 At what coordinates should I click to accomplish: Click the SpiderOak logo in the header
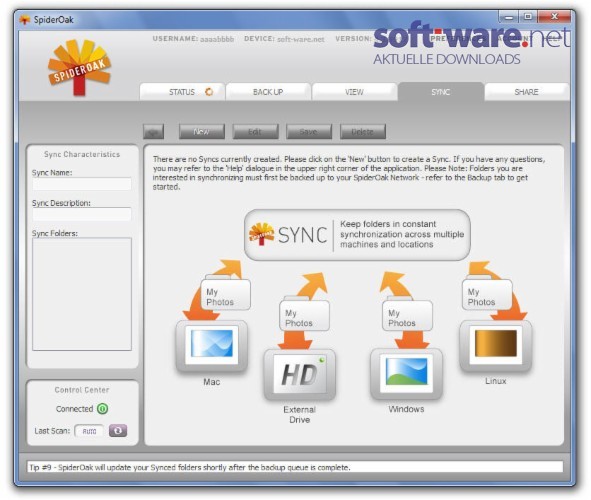80,67
